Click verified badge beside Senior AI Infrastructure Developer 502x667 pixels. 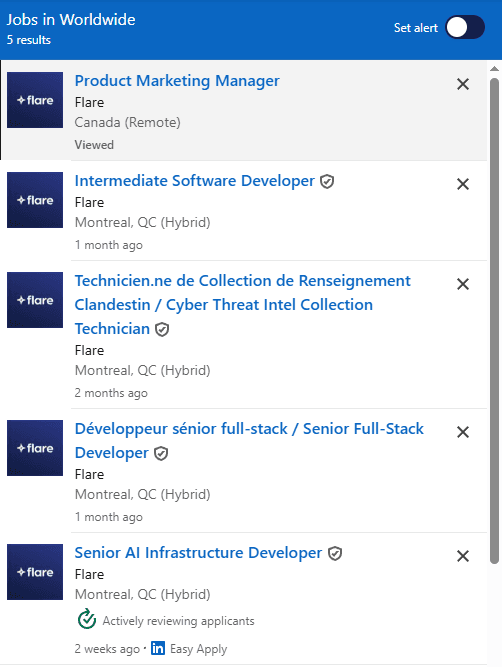tap(335, 554)
